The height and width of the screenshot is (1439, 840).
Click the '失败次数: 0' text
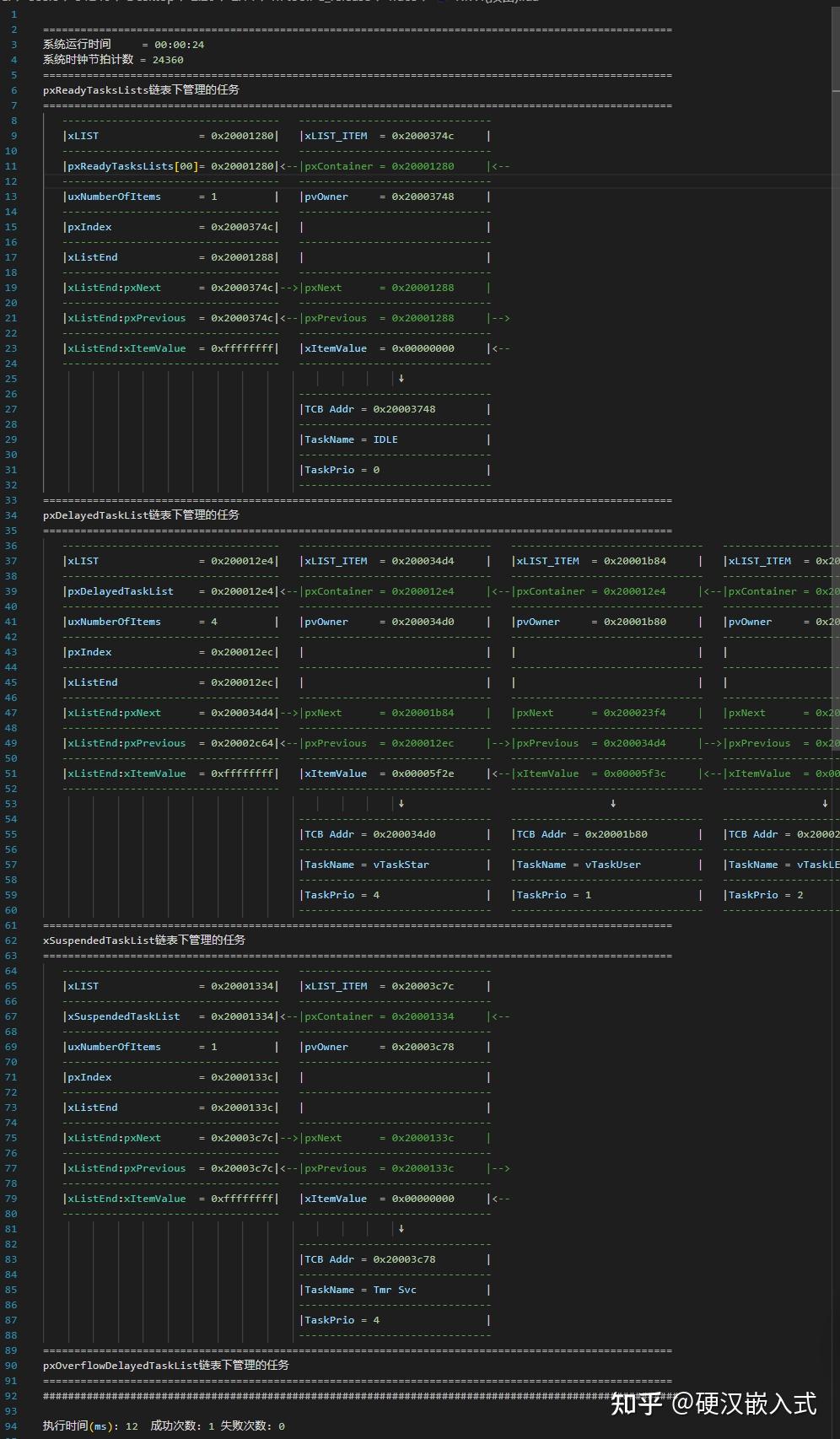(252, 1426)
